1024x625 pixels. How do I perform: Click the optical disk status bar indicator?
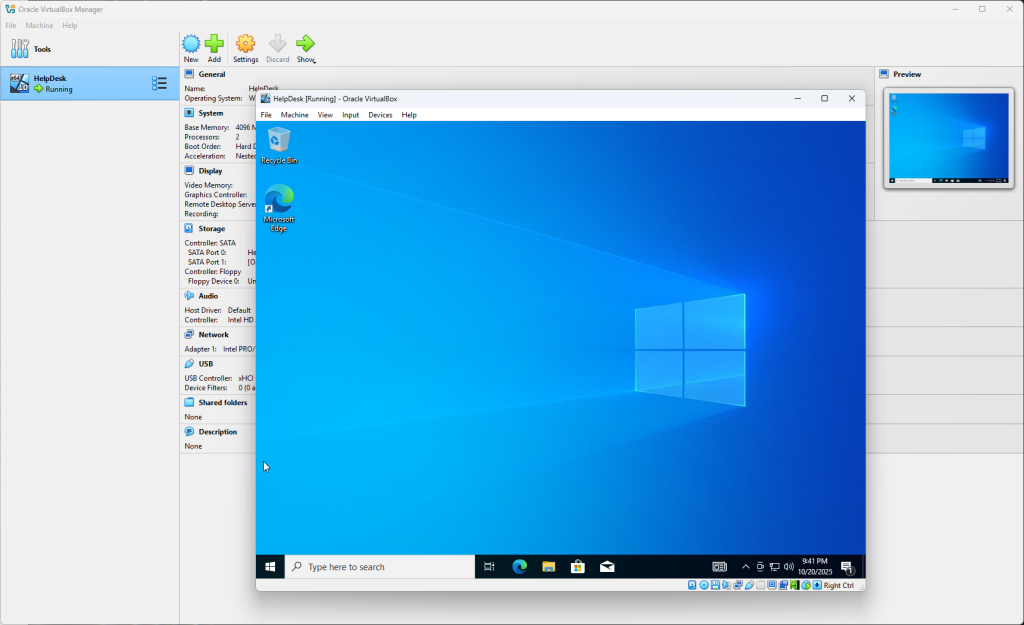[x=704, y=585]
